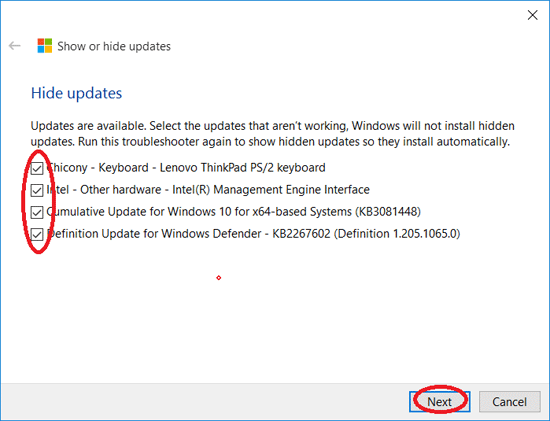550x421 pixels.
Task: Proceed with the Next button
Action: [x=440, y=402]
